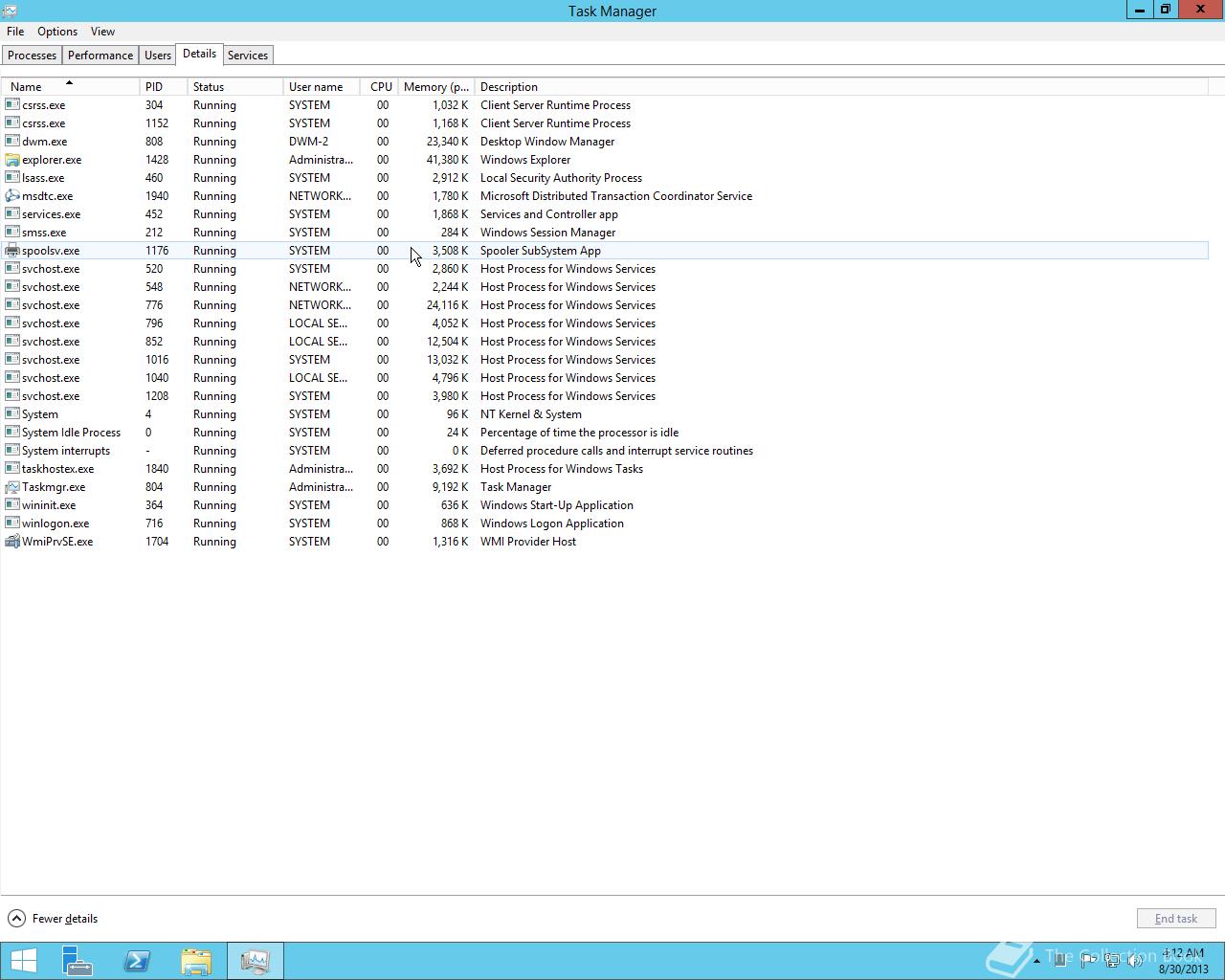Image resolution: width=1225 pixels, height=980 pixels.
Task: Click the Task Manager title bar icon
Action: click(x=10, y=11)
